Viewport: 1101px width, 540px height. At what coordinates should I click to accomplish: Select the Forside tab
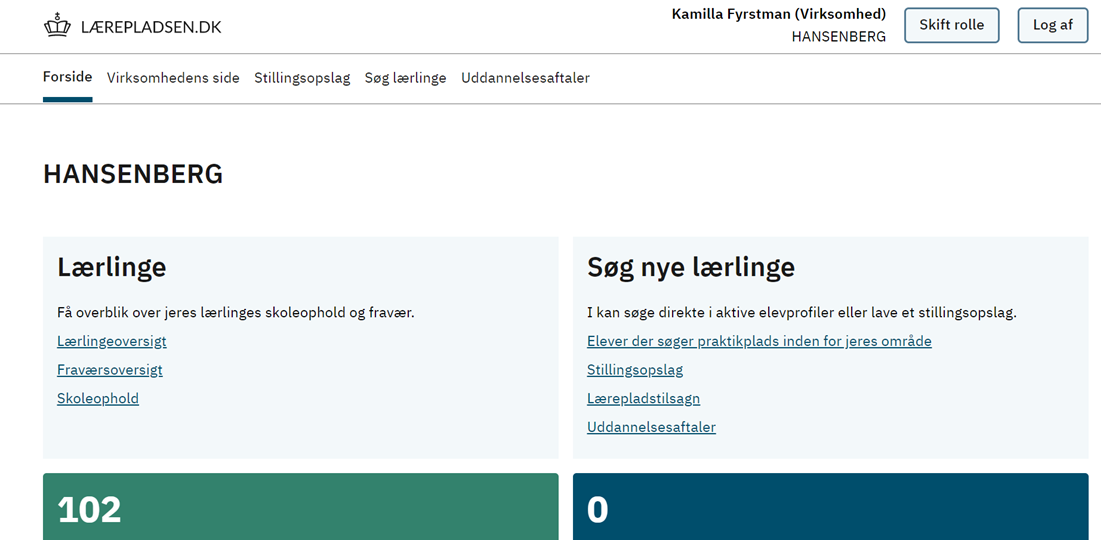(67, 77)
